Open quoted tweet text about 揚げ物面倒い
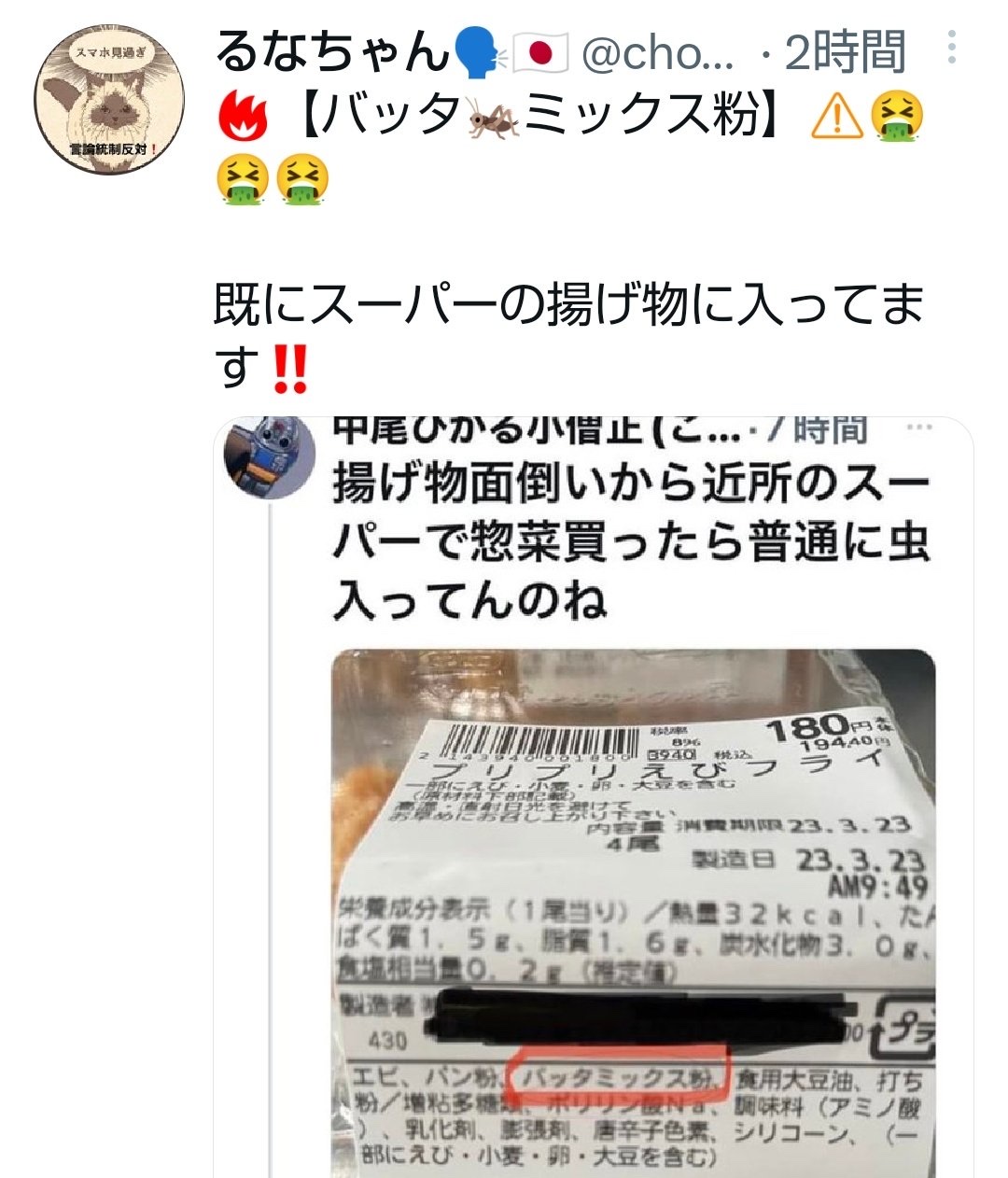The height and width of the screenshot is (1178, 1008). [x=631, y=542]
